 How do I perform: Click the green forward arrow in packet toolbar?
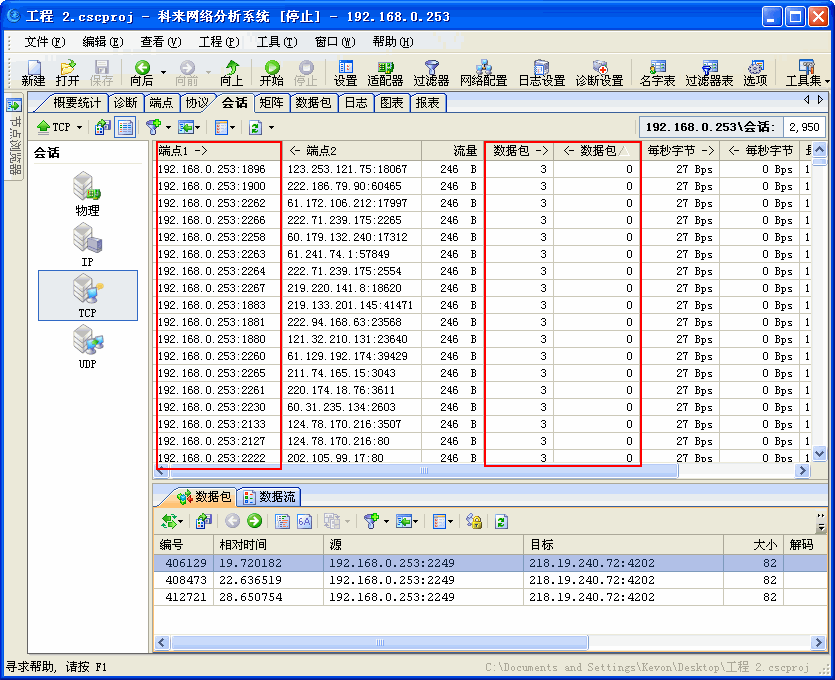[x=254, y=521]
